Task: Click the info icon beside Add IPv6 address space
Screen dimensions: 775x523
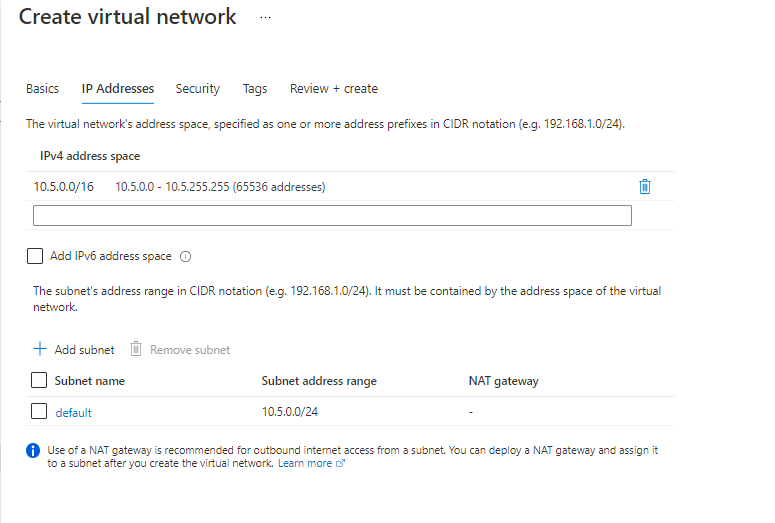Action: point(186,257)
